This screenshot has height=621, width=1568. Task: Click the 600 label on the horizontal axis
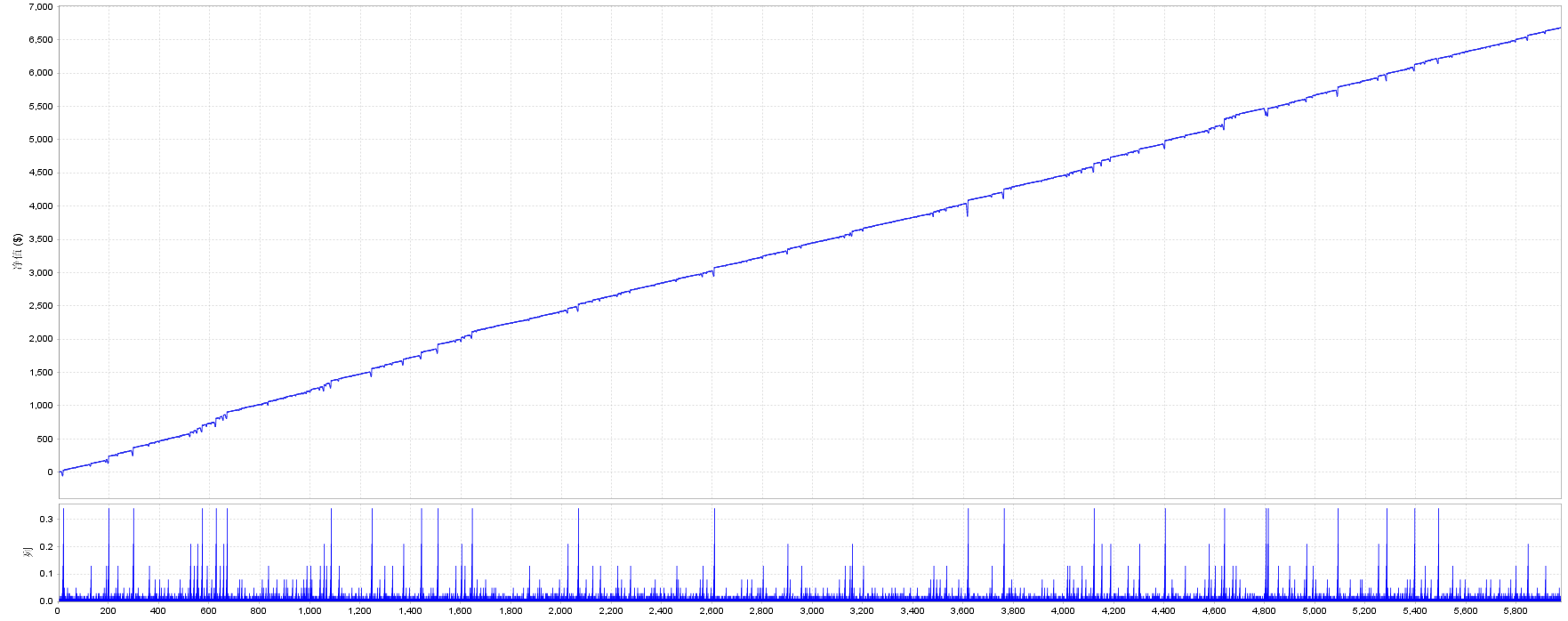(x=209, y=611)
